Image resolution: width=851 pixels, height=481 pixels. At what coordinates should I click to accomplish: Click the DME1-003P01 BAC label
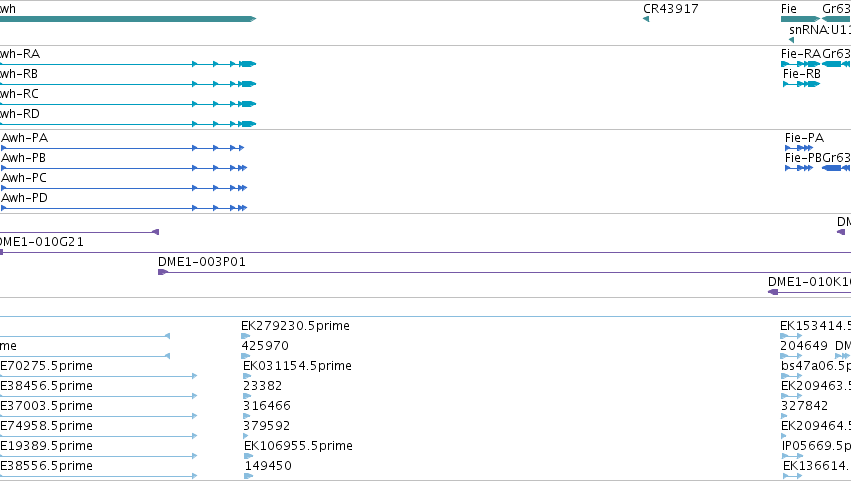[202, 262]
